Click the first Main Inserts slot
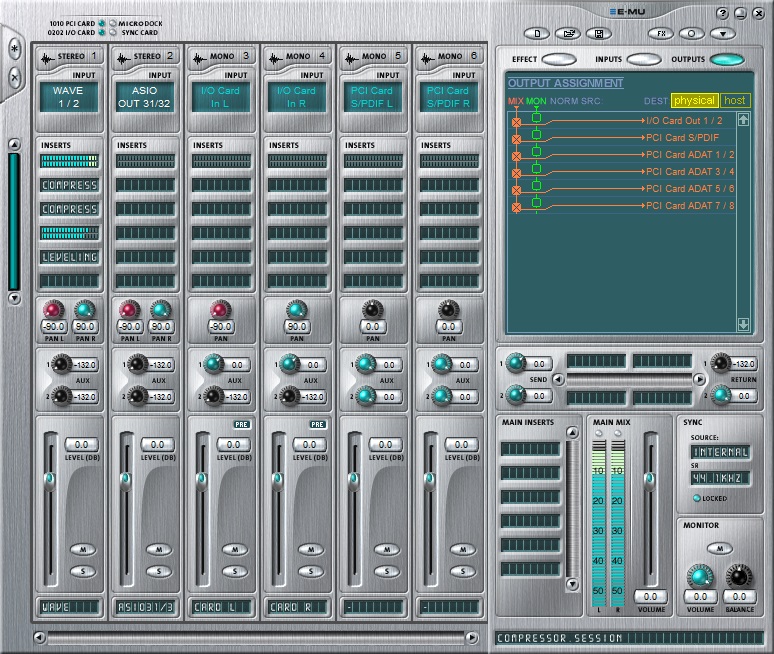Image resolution: width=774 pixels, height=654 pixels. (530, 449)
